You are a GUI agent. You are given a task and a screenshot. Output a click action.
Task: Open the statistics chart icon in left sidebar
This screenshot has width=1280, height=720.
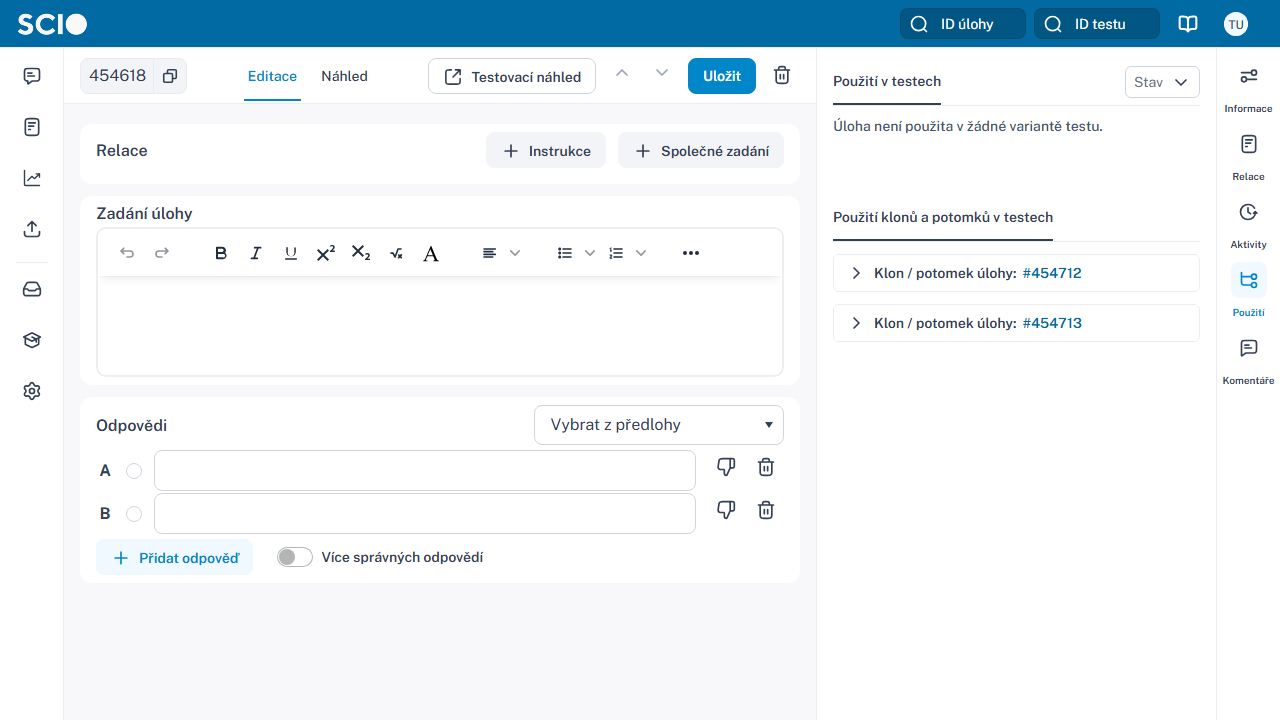point(32,178)
